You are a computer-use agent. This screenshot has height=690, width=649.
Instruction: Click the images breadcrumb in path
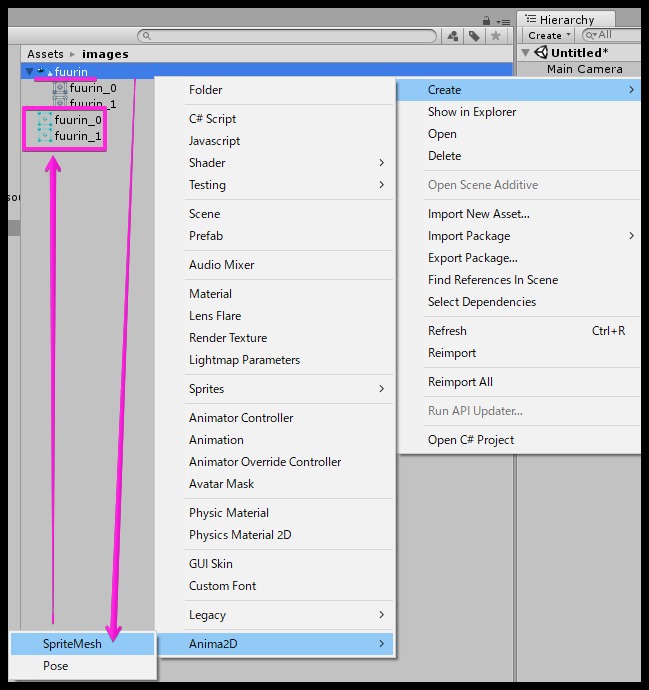pos(105,54)
